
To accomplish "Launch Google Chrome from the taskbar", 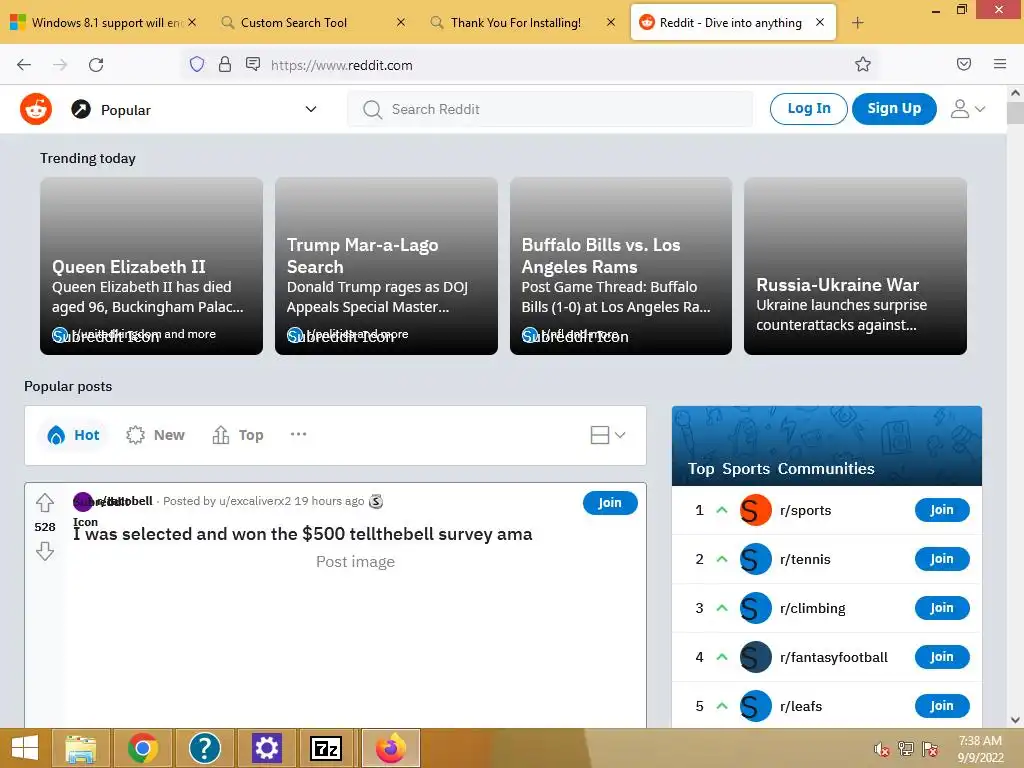I will click(142, 748).
